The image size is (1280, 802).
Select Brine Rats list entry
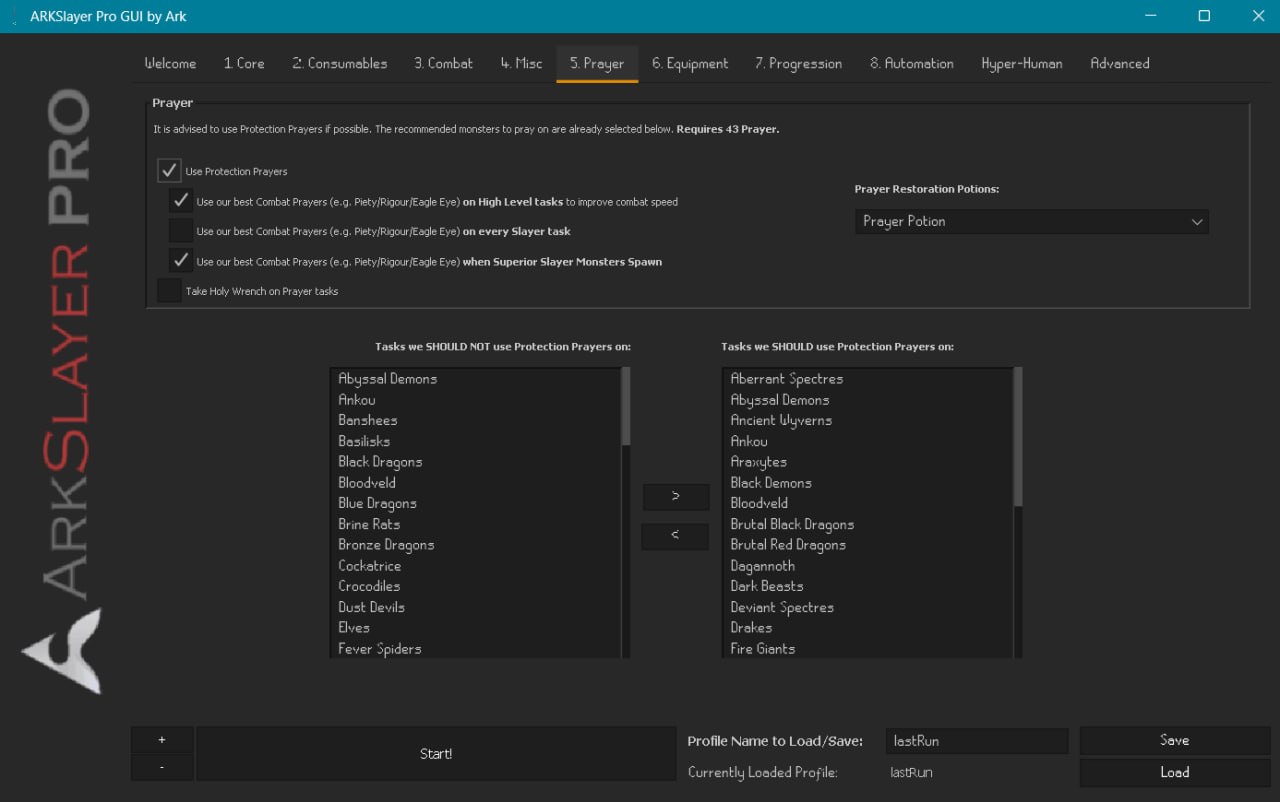476,524
